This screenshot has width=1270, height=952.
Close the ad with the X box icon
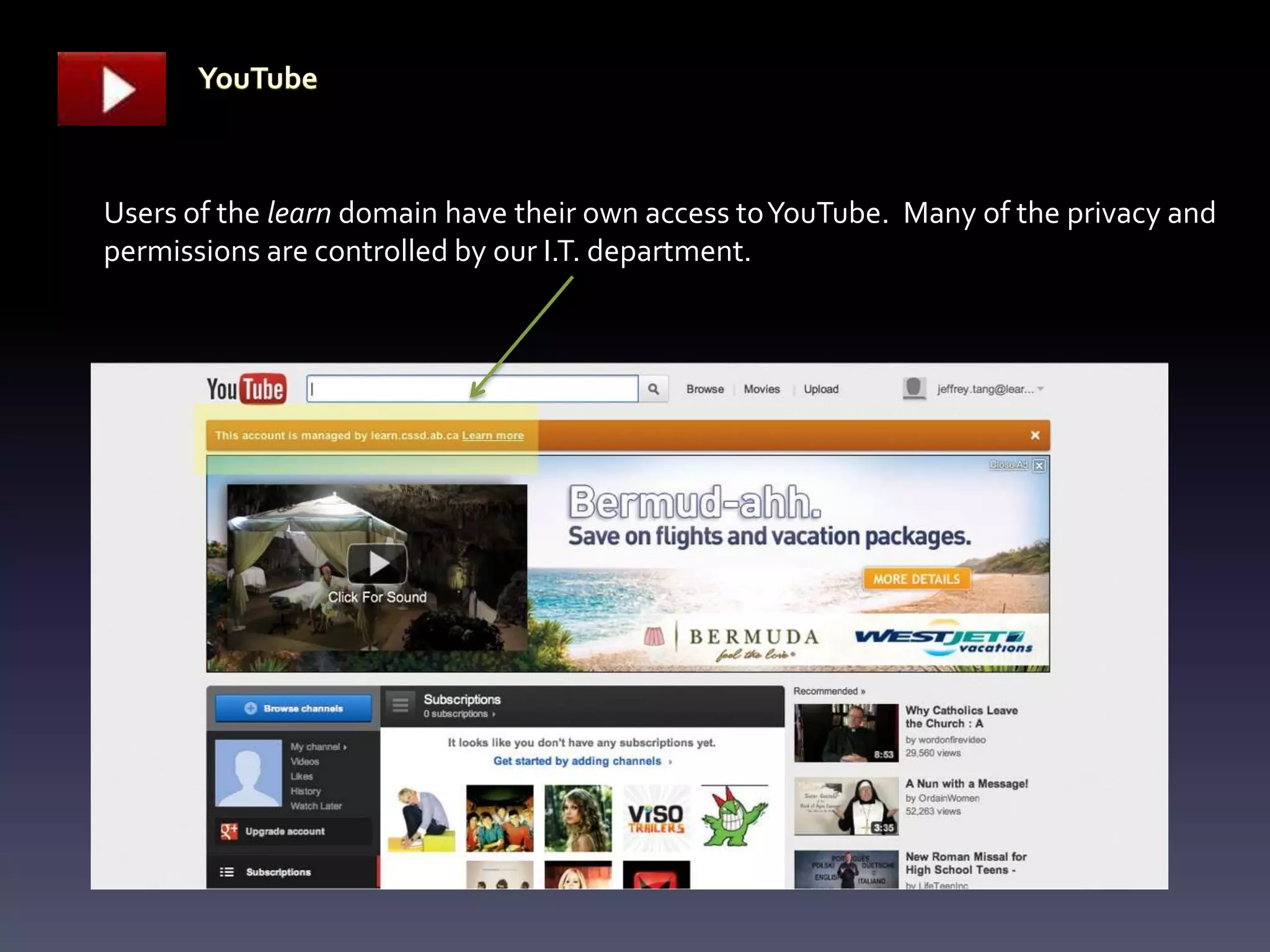tap(1040, 465)
